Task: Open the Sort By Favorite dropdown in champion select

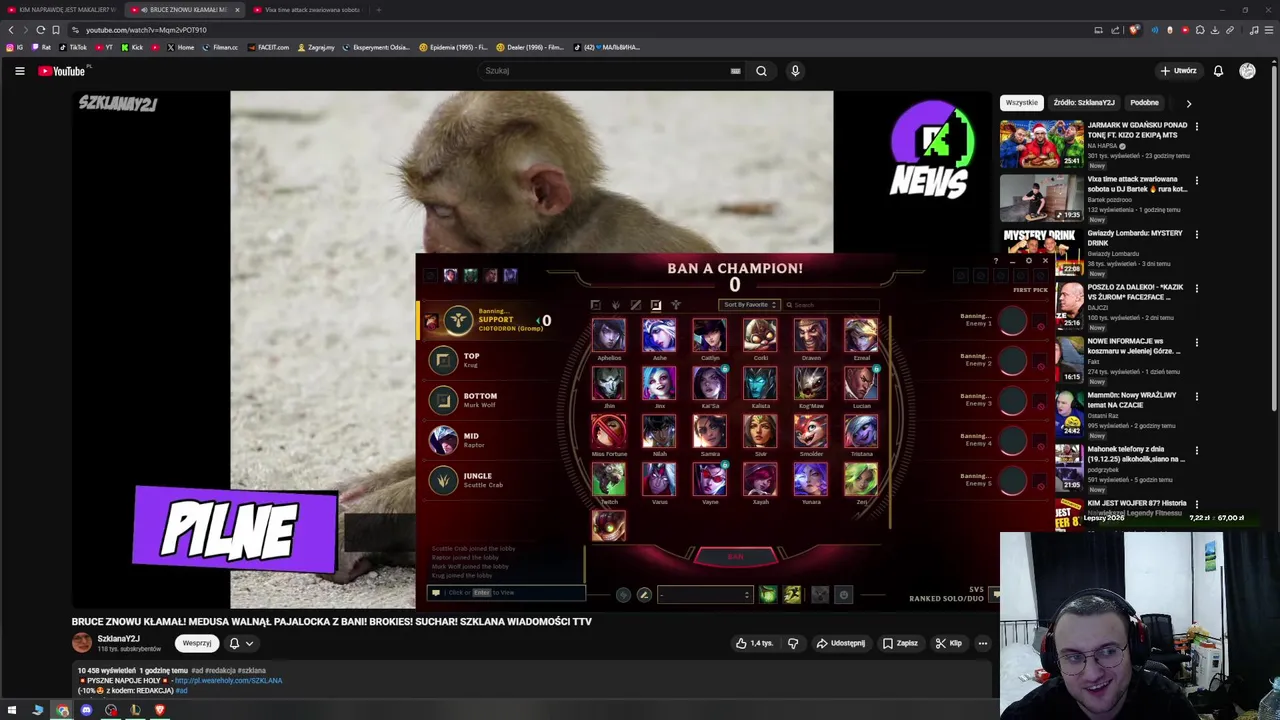Action: [749, 305]
